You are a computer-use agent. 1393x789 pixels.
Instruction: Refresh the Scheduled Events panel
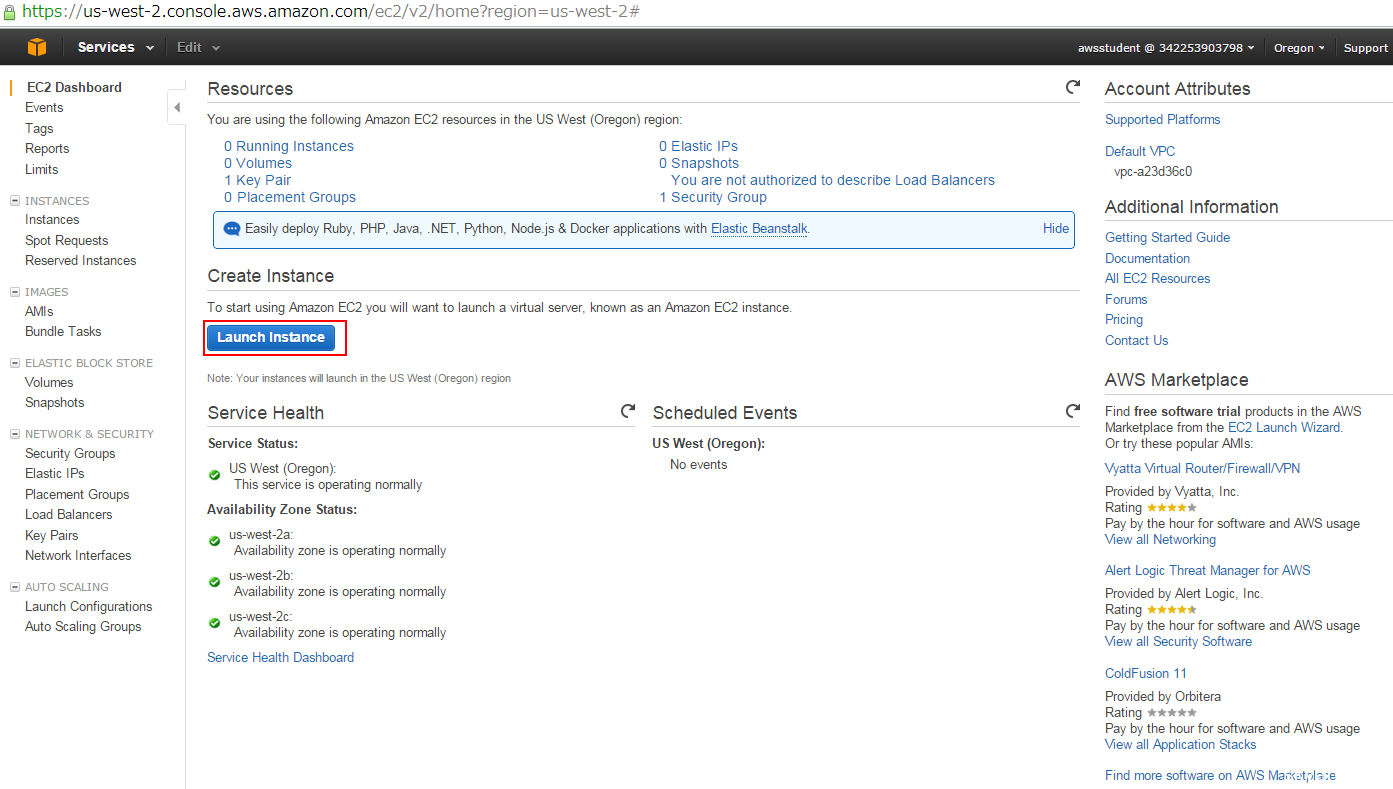(1072, 411)
